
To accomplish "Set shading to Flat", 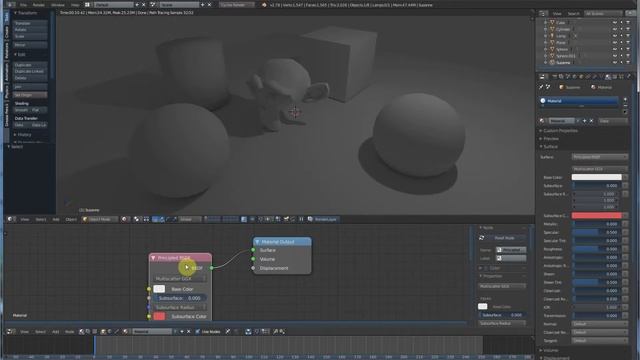I will click(38, 110).
